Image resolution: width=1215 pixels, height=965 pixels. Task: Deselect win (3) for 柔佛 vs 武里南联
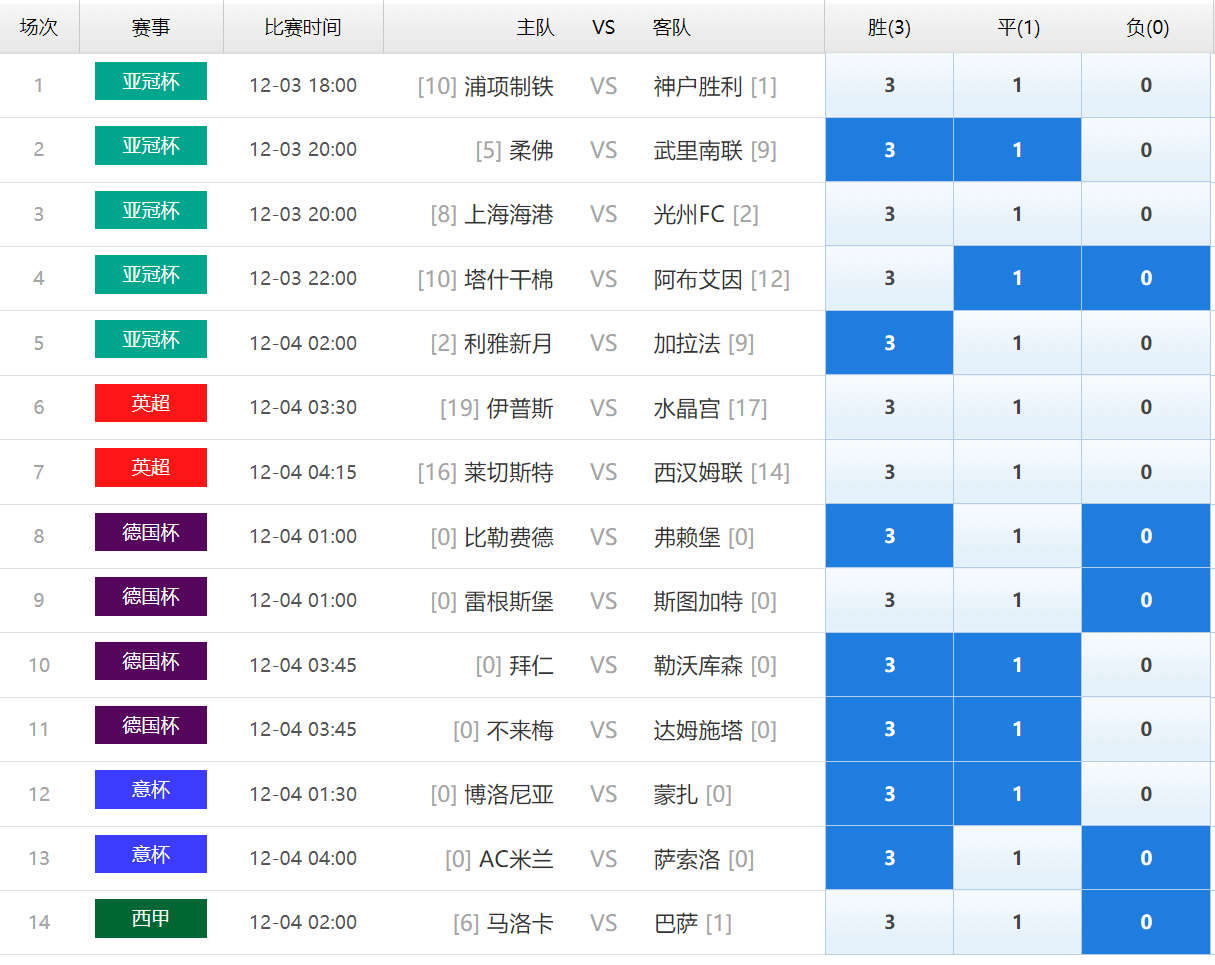pyautogui.click(x=889, y=150)
